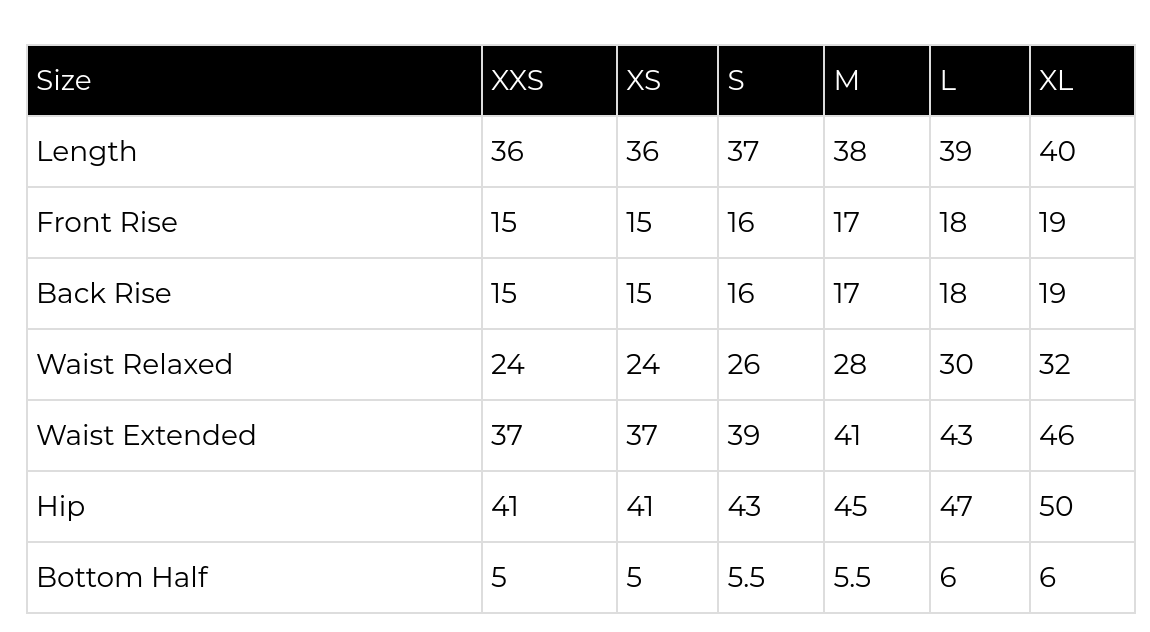This screenshot has width=1150, height=632.
Task: Select the XL Length value 40
Action: click(1057, 152)
